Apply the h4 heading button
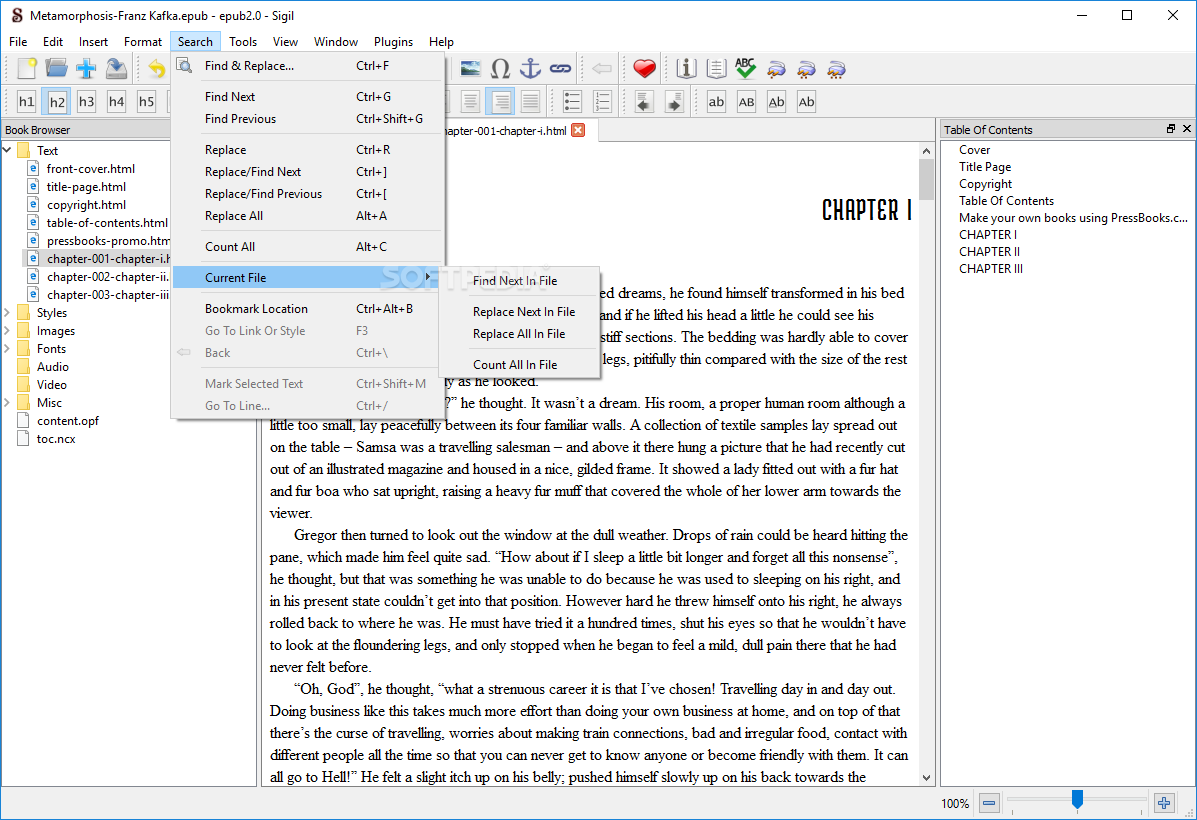The image size is (1197, 820). click(x=116, y=102)
